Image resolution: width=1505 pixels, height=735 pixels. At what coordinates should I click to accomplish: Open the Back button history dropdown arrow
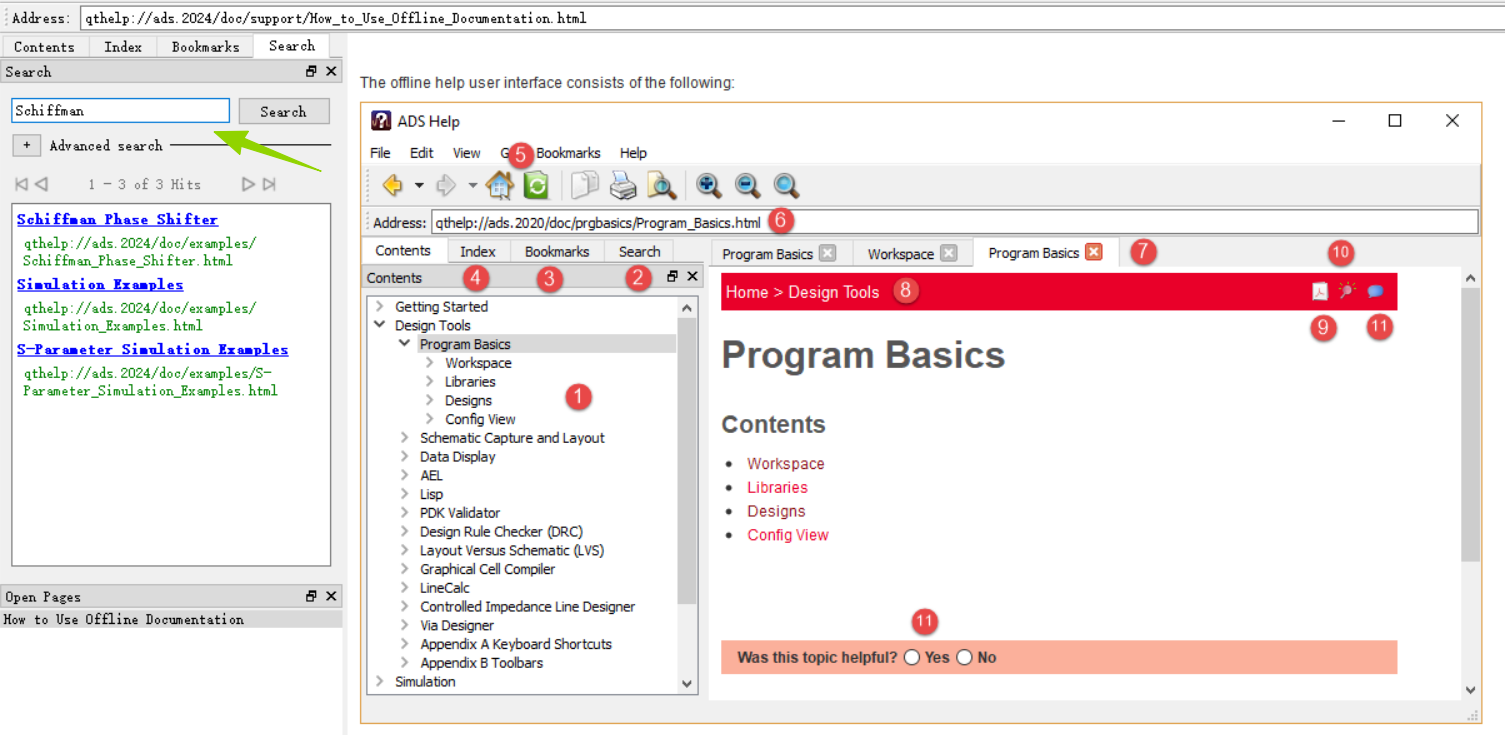pos(419,185)
